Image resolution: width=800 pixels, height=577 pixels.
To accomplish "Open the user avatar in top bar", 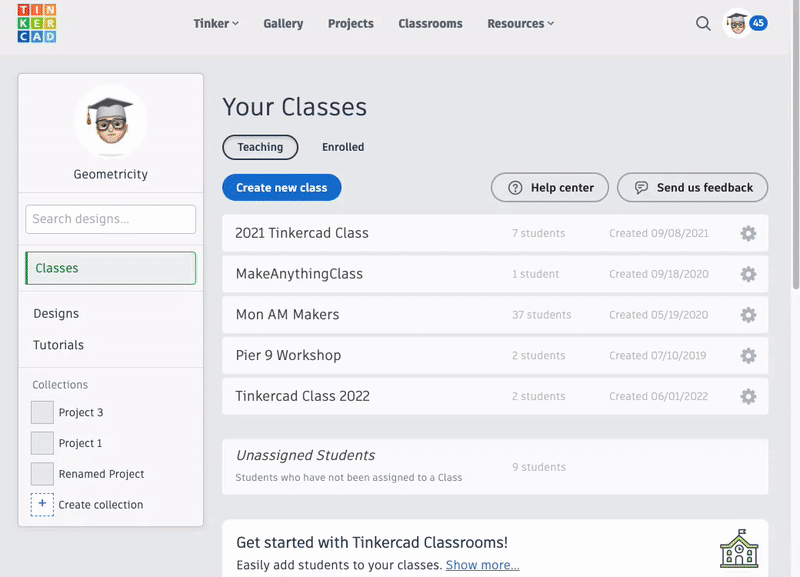I will 736,23.
